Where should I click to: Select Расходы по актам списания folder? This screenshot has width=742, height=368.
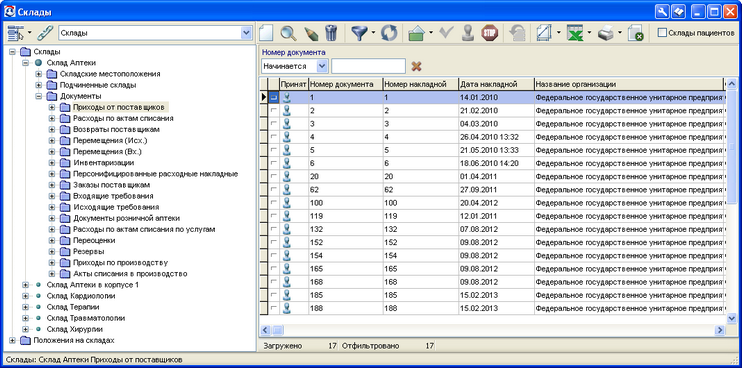click(x=123, y=118)
